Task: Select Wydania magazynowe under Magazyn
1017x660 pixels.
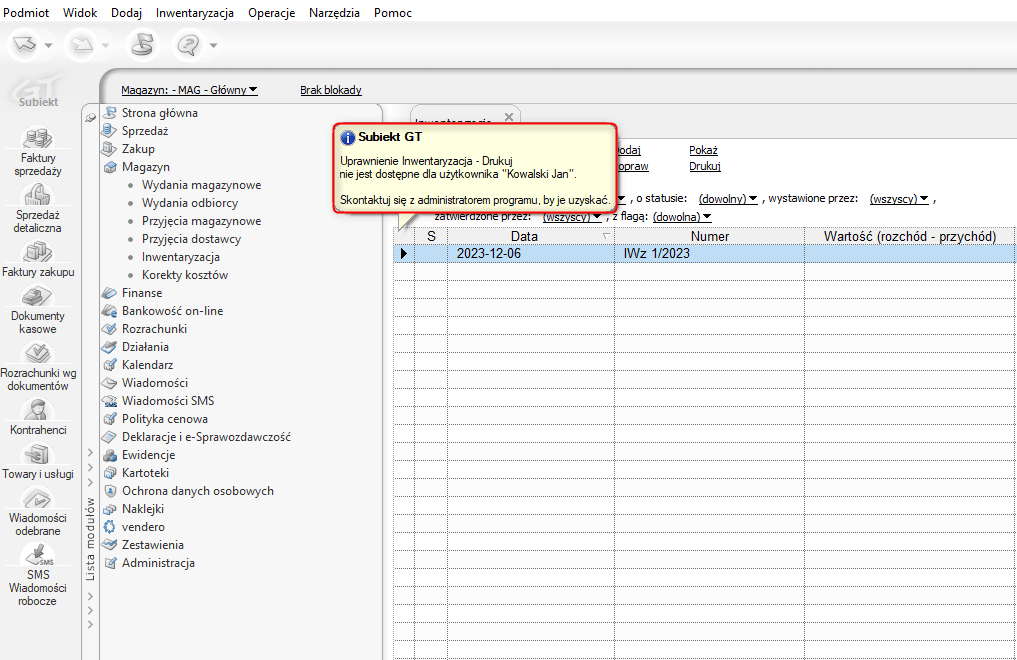Action: [202, 185]
